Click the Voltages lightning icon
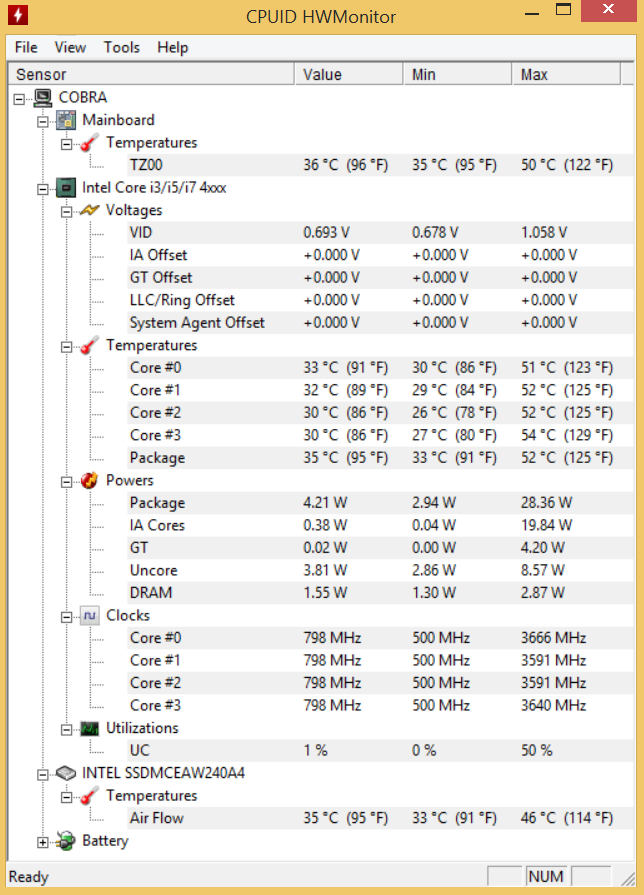Screen dimensions: 644x895 [x=90, y=210]
